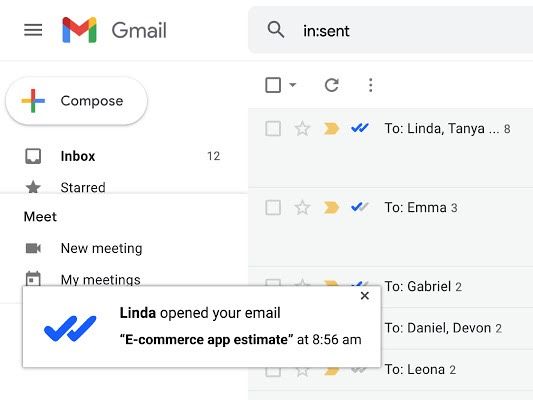Check the box for the Emma email
The height and width of the screenshot is (400, 533).
(x=273, y=208)
